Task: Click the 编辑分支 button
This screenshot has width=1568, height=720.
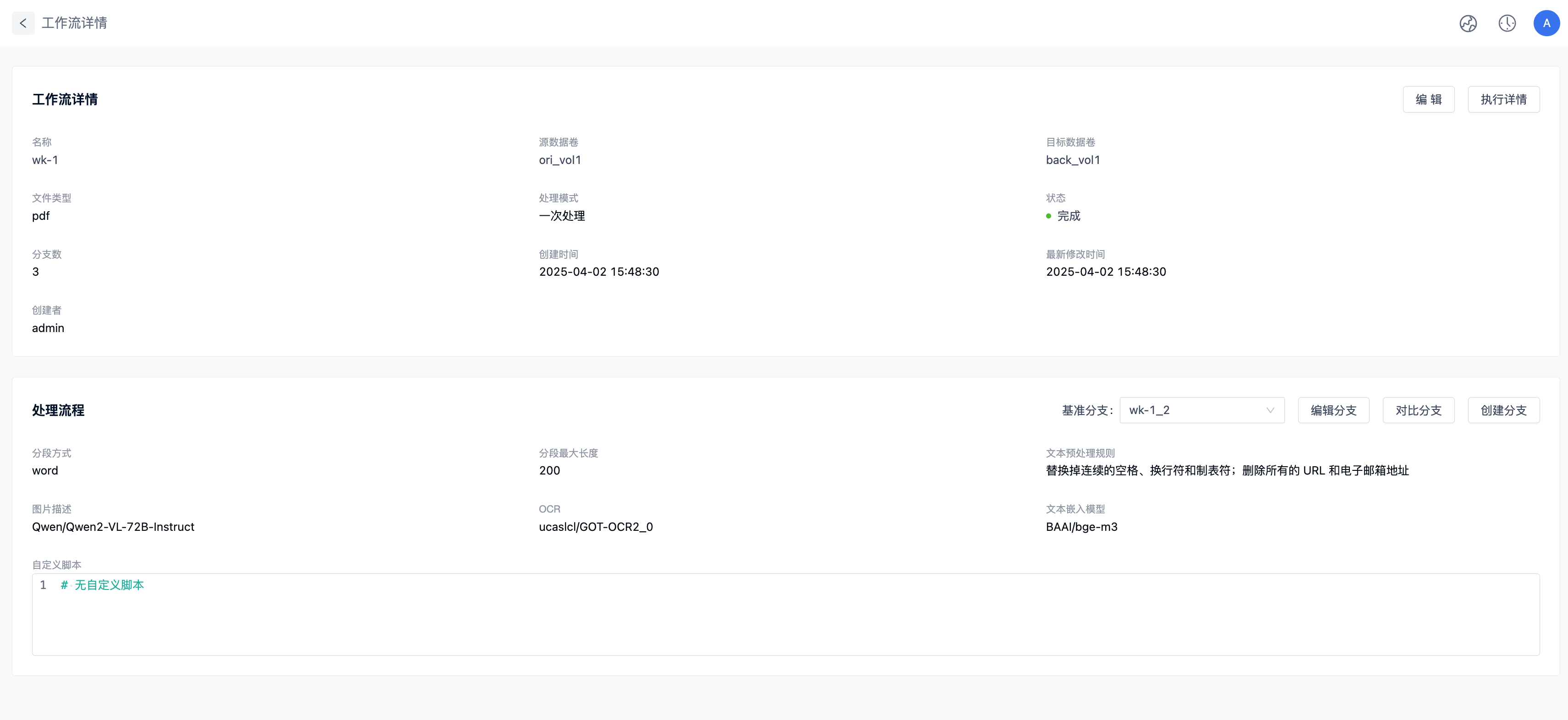Action: click(x=1333, y=410)
